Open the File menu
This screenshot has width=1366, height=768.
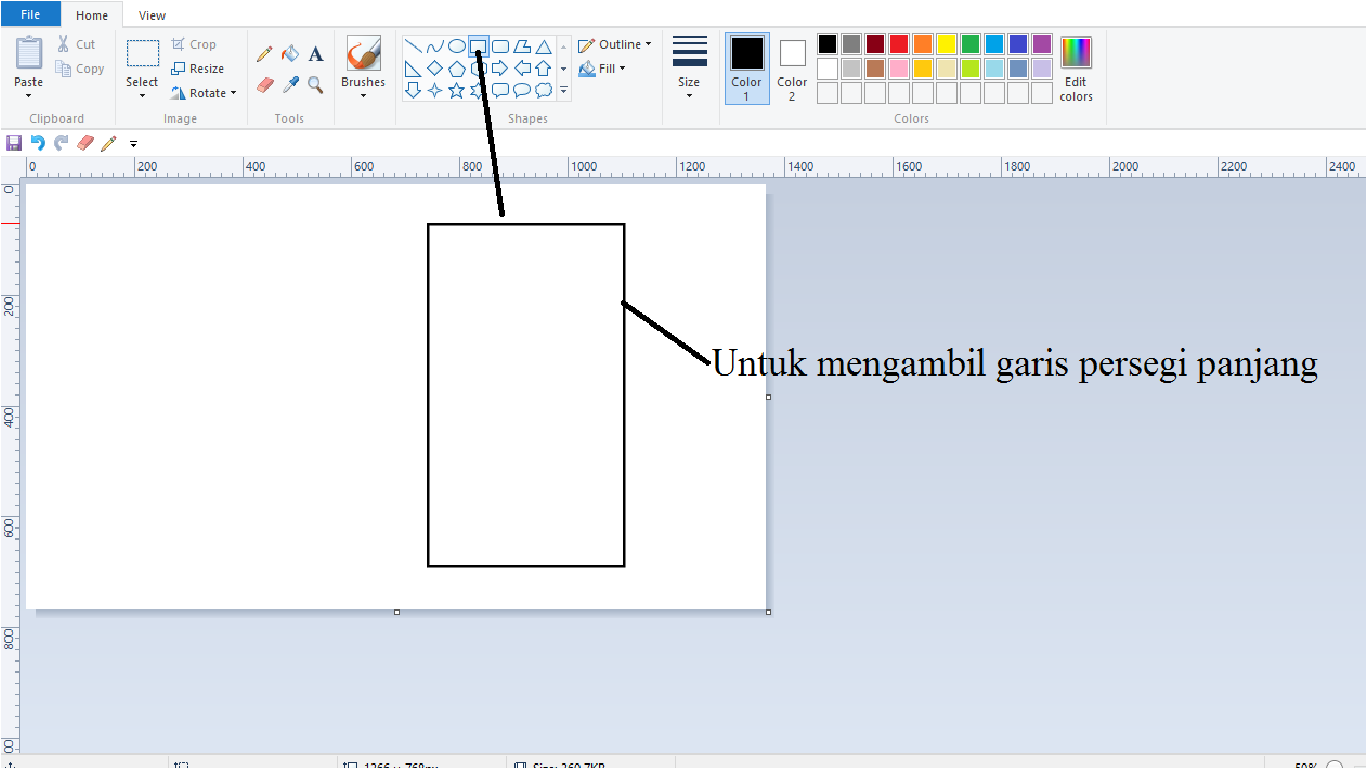[x=30, y=14]
